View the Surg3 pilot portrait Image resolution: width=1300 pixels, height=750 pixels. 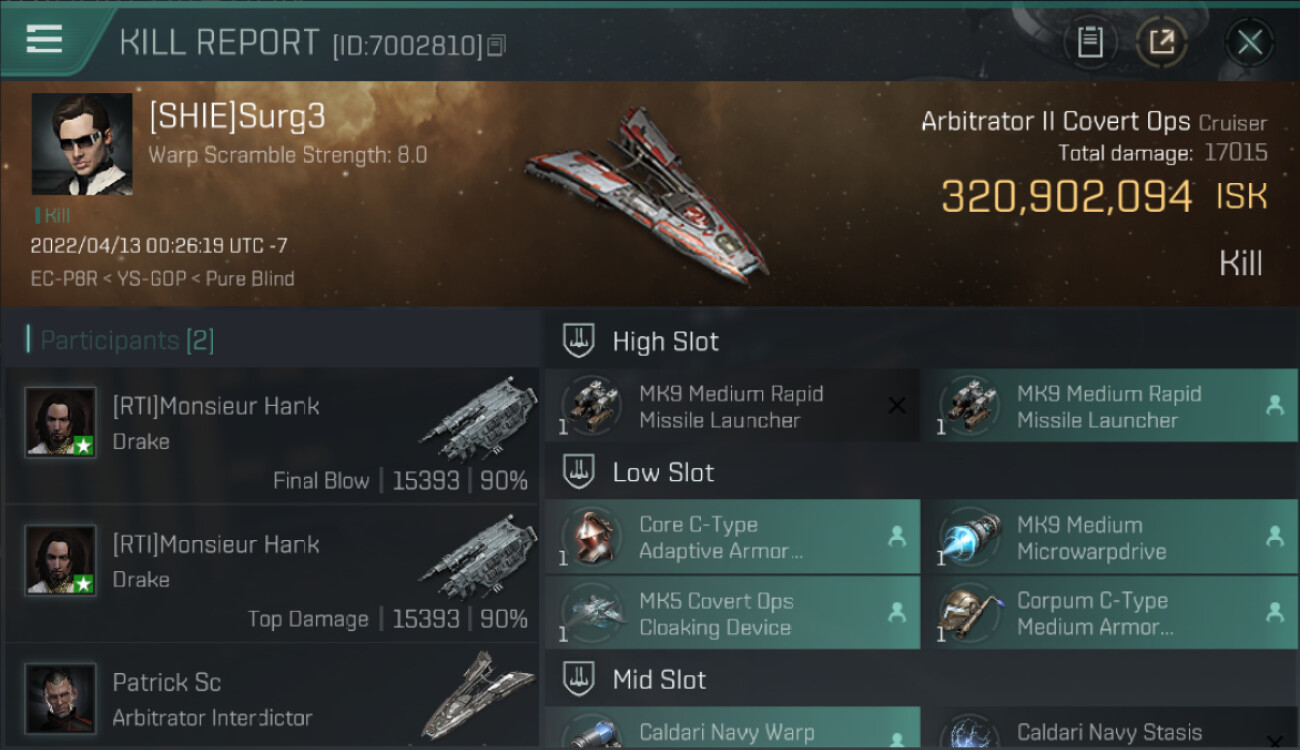coord(82,144)
